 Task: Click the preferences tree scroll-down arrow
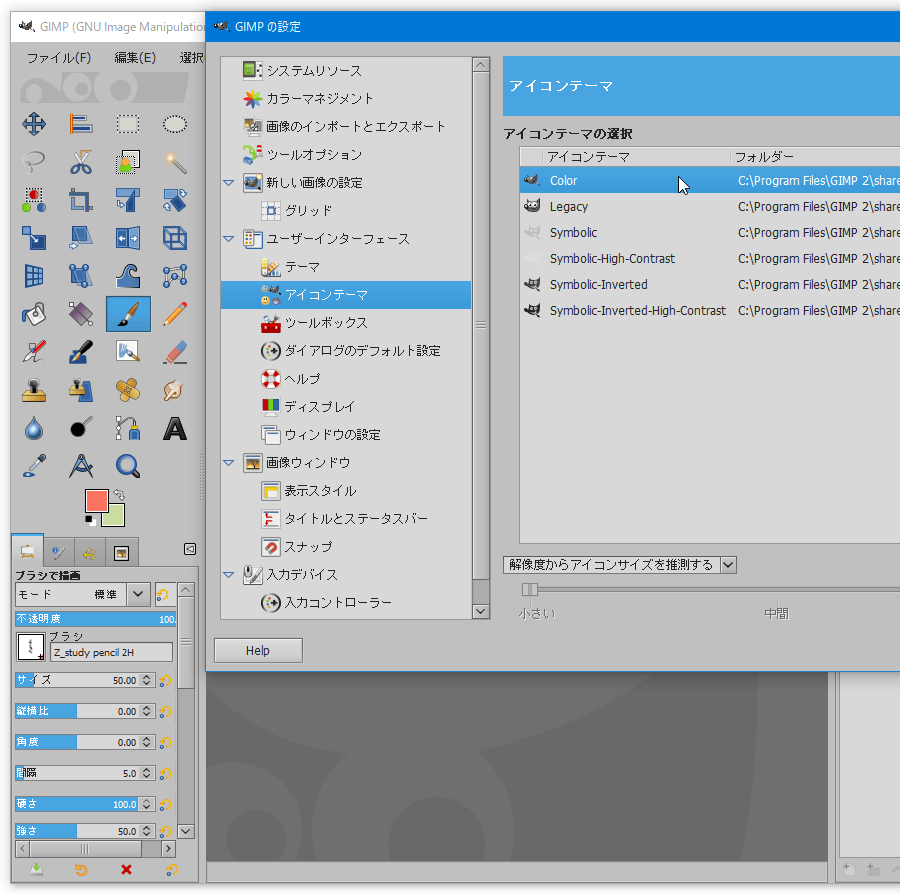pos(481,612)
